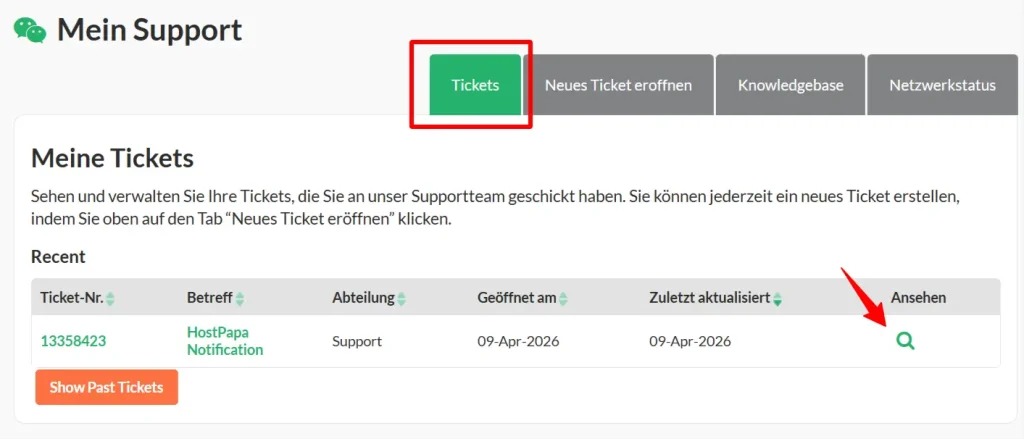Viewport: 1024px width, 439px height.
Task: Open the Neues Ticket eröffnen tab
Action: point(618,85)
